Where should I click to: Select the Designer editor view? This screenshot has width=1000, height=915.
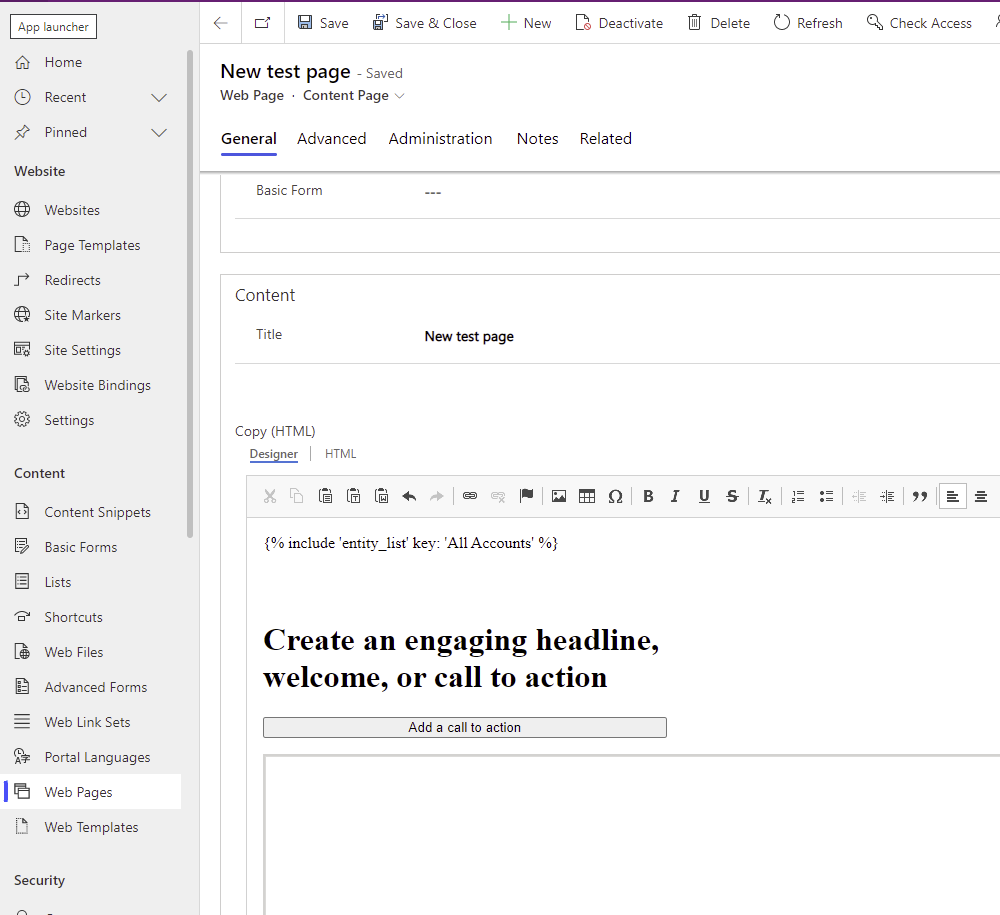pyautogui.click(x=274, y=453)
